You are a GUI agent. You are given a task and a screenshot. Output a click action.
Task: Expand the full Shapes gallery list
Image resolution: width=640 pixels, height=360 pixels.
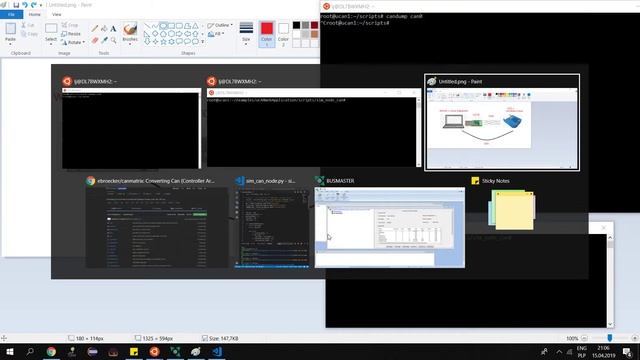[x=203, y=42]
